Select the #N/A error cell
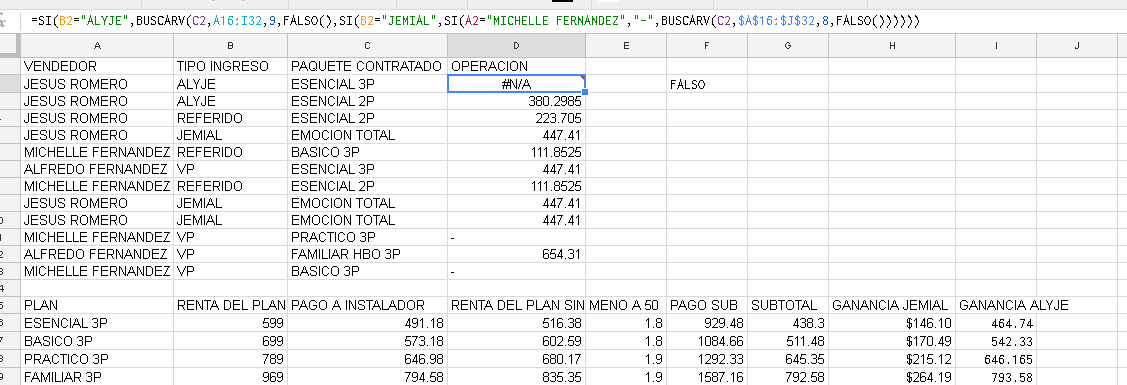The image size is (1127, 385). point(516,83)
